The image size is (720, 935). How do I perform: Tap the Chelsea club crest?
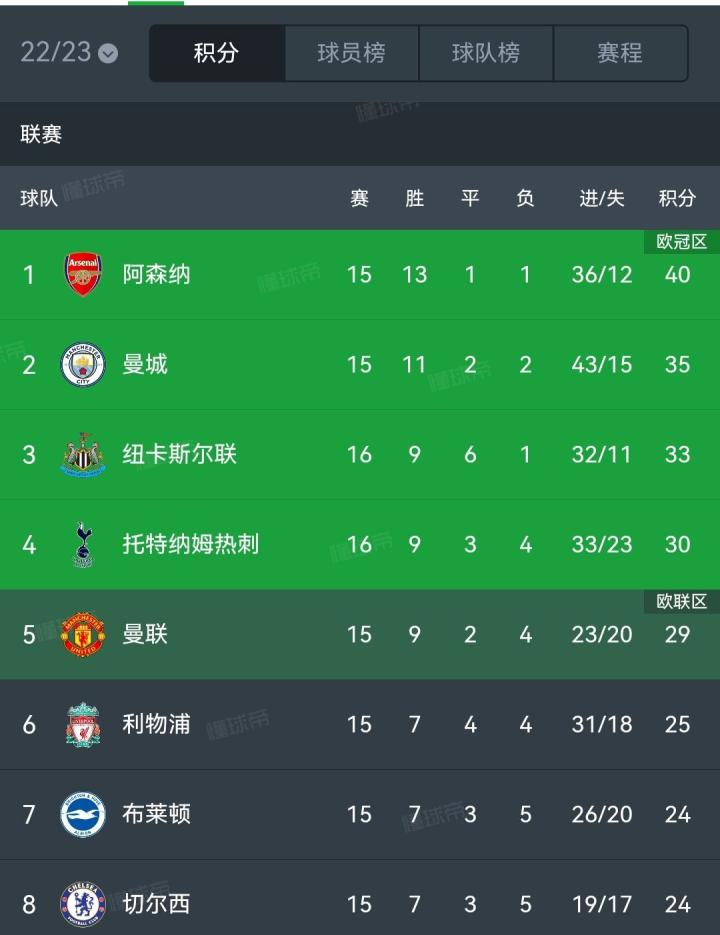83,905
